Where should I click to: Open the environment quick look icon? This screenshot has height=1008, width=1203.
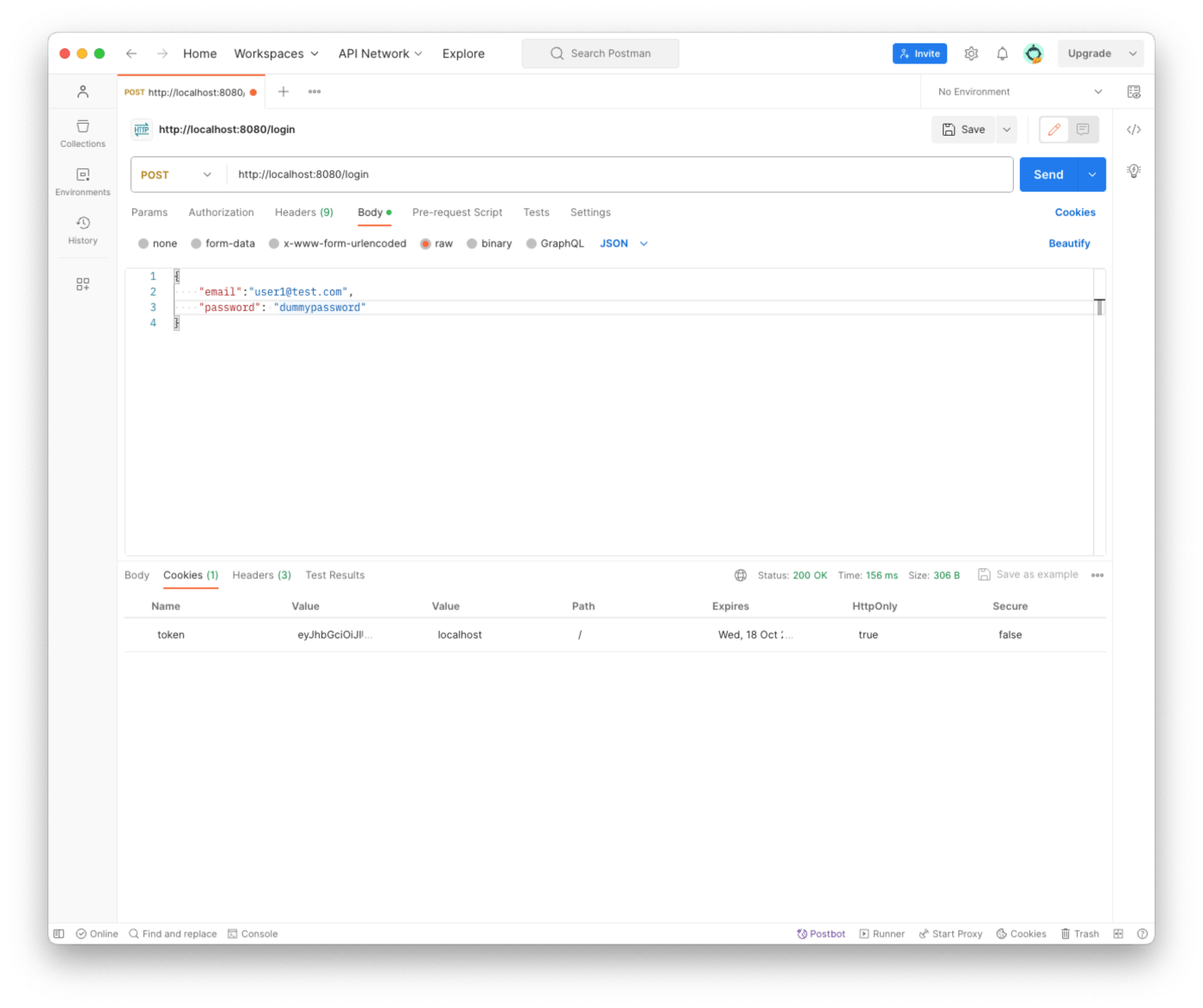[1133, 91]
